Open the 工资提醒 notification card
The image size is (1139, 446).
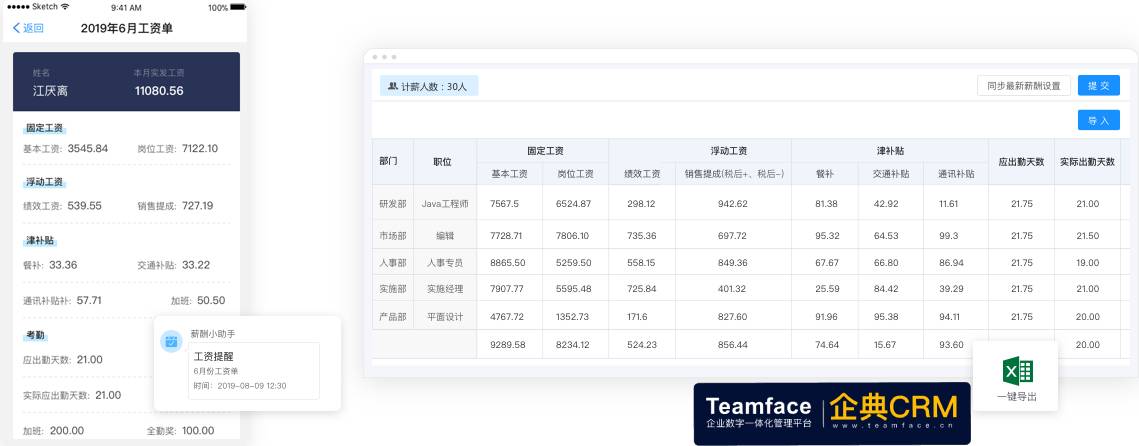coord(254,370)
